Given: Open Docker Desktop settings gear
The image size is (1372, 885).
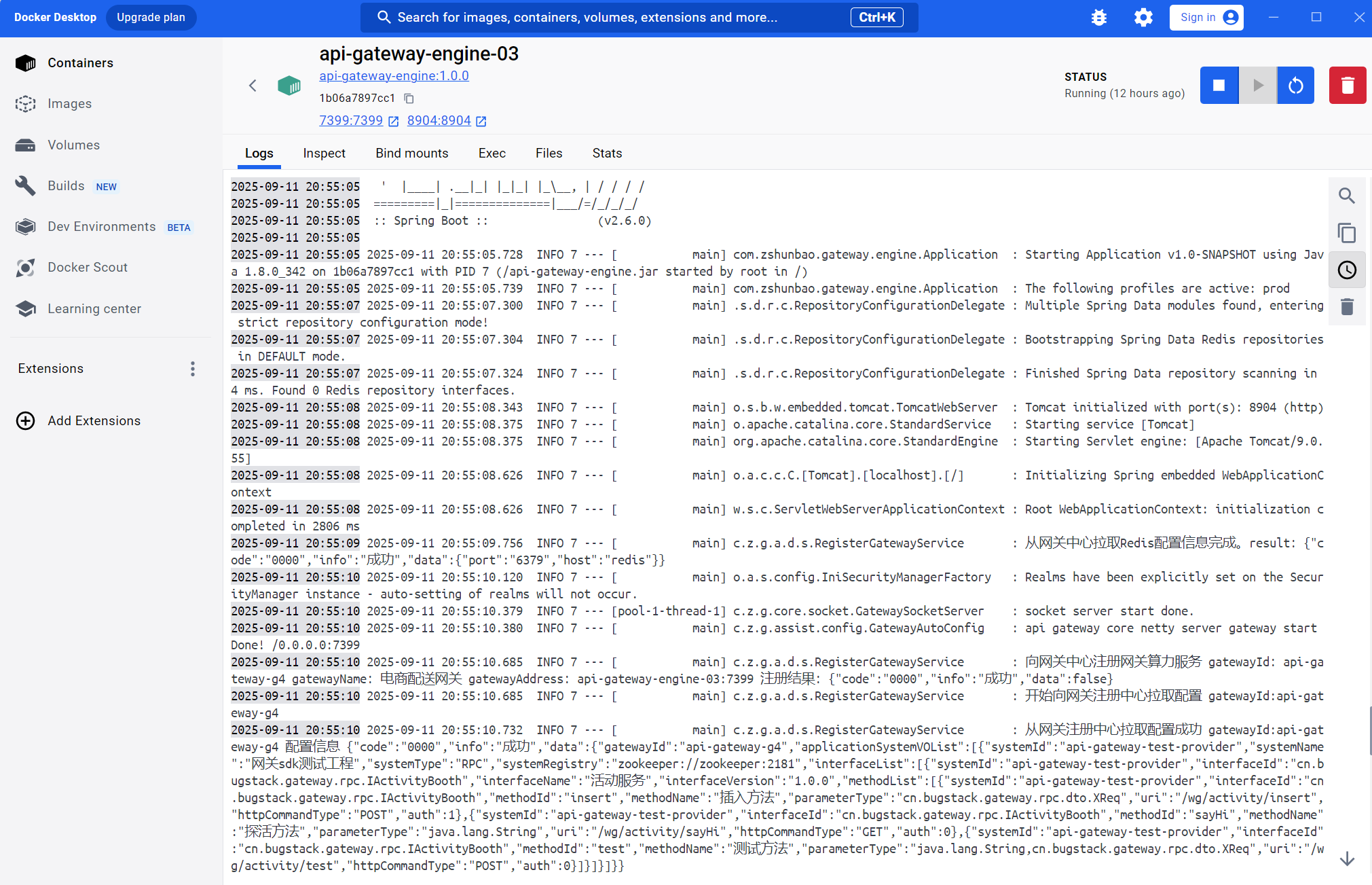Looking at the screenshot, I should [x=1143, y=18].
